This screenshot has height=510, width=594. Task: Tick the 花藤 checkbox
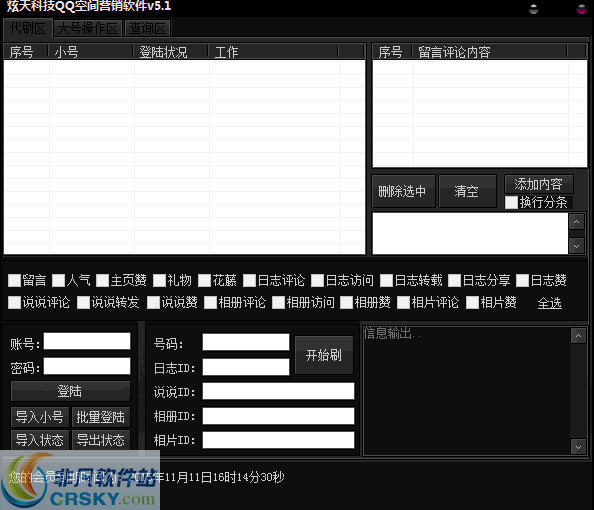click(204, 280)
